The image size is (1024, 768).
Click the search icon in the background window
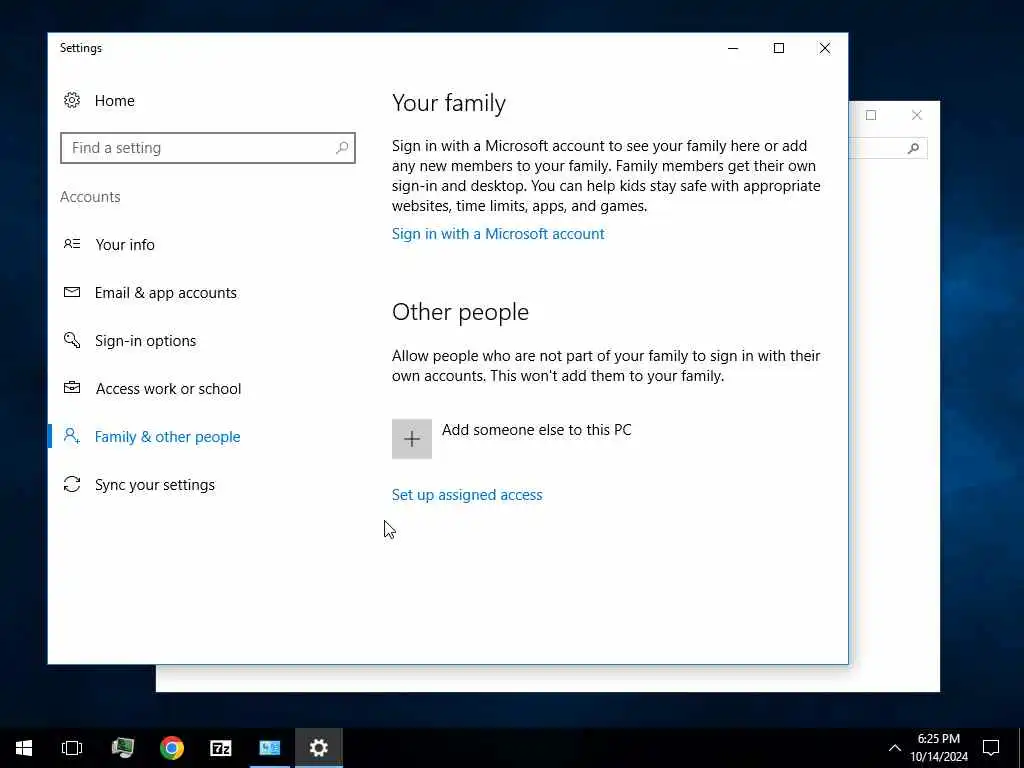point(914,148)
